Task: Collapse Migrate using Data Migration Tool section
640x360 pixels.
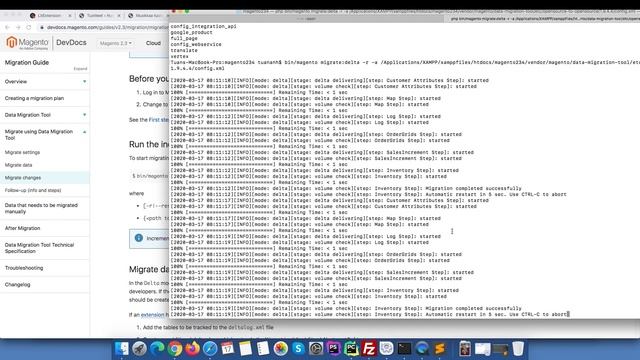Action: point(84,132)
